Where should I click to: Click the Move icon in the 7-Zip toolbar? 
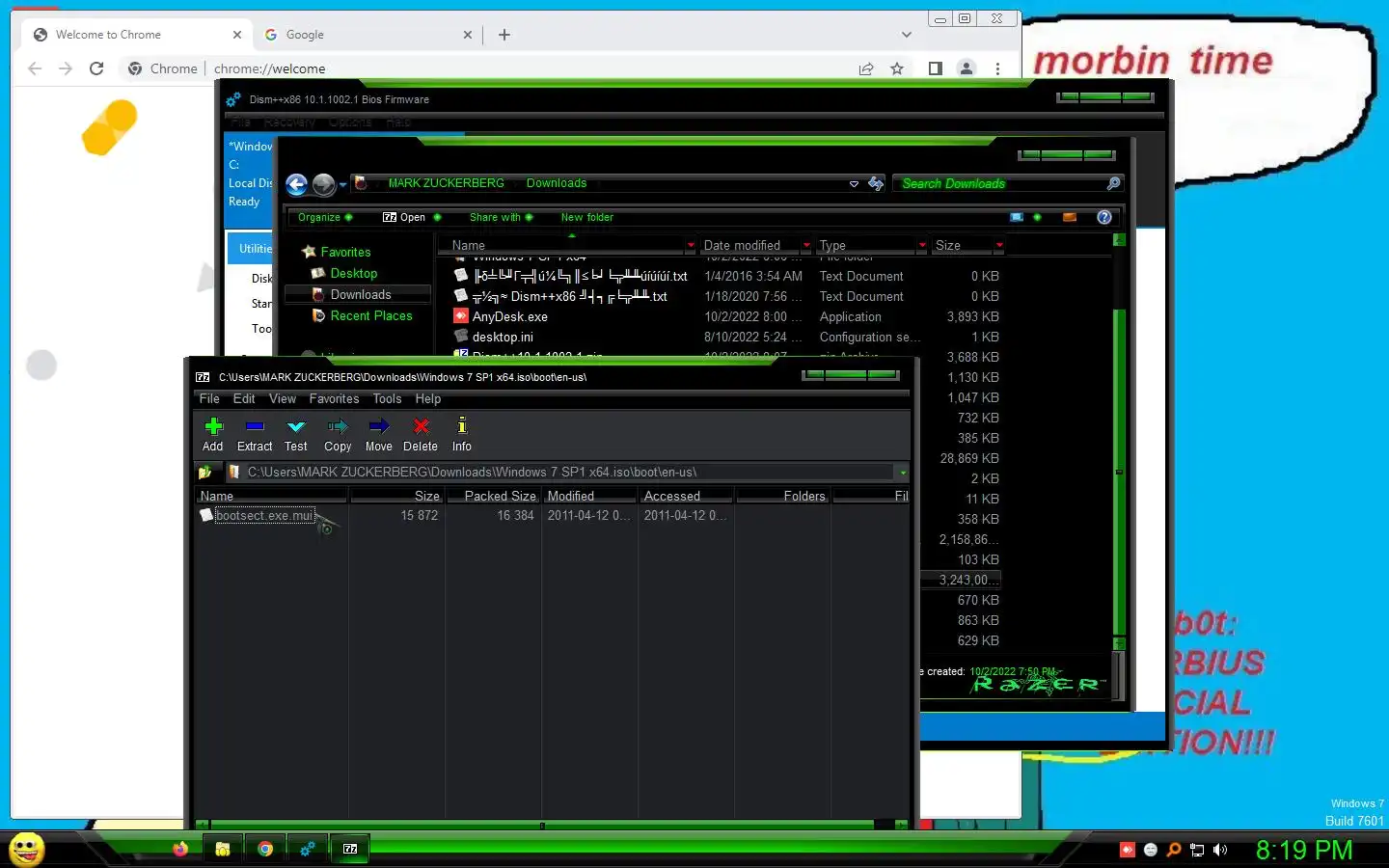point(379,434)
